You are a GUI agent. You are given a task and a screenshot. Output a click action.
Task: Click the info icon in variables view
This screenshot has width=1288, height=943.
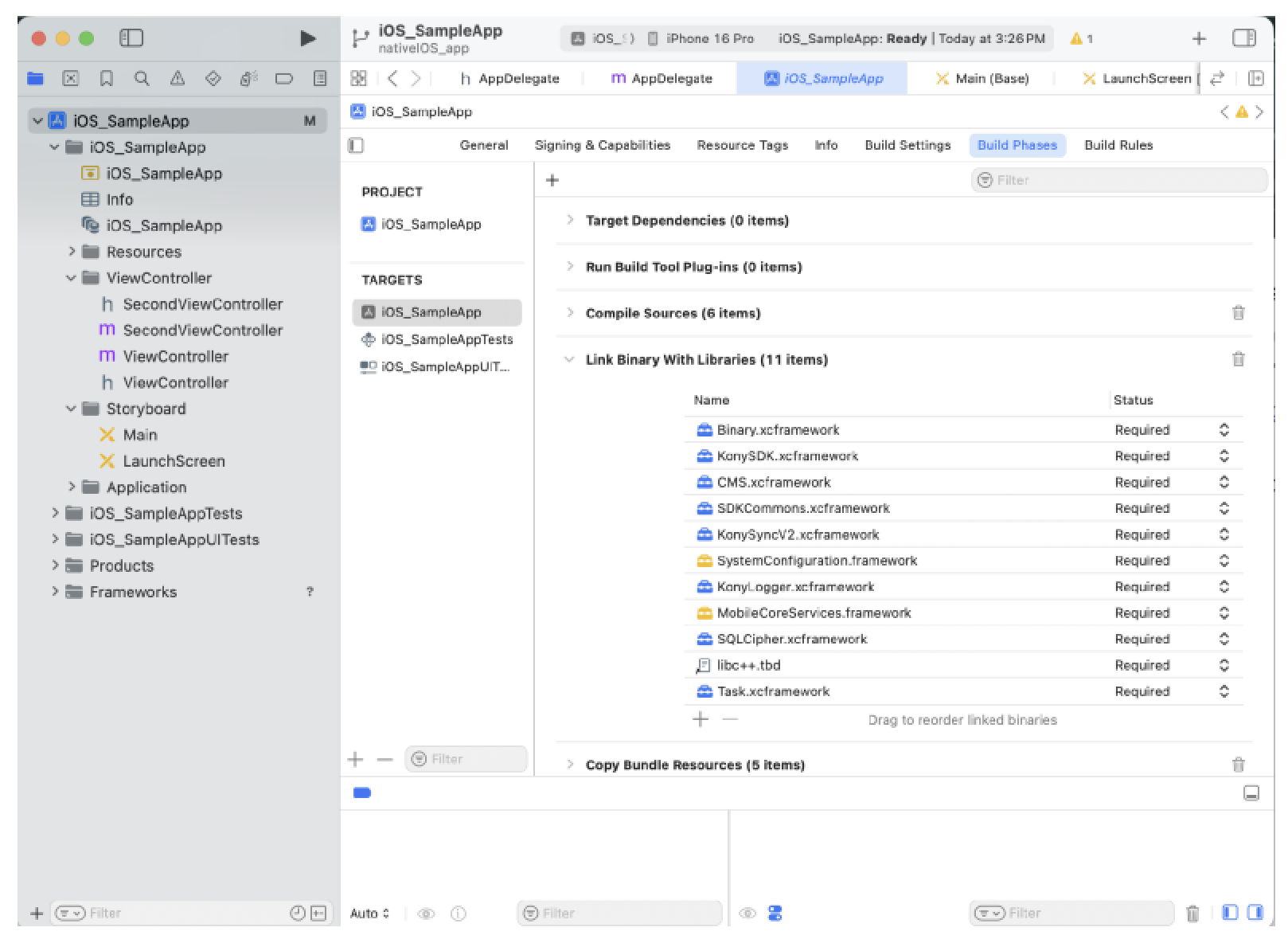point(459,914)
